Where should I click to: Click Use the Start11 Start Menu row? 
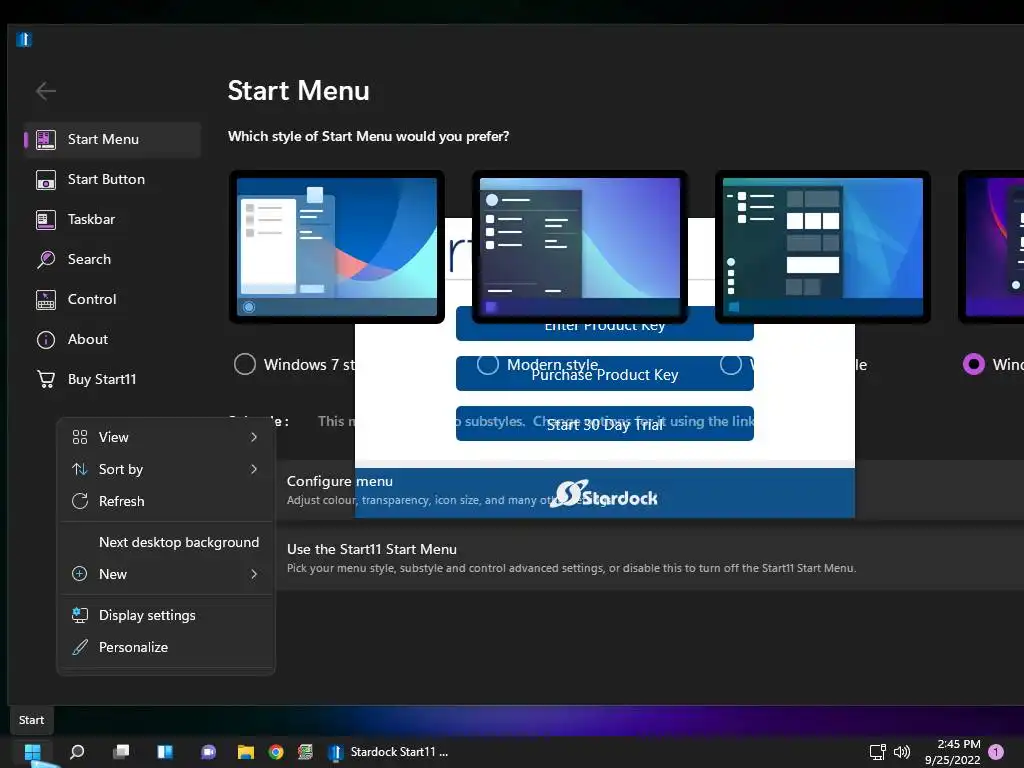coord(650,558)
